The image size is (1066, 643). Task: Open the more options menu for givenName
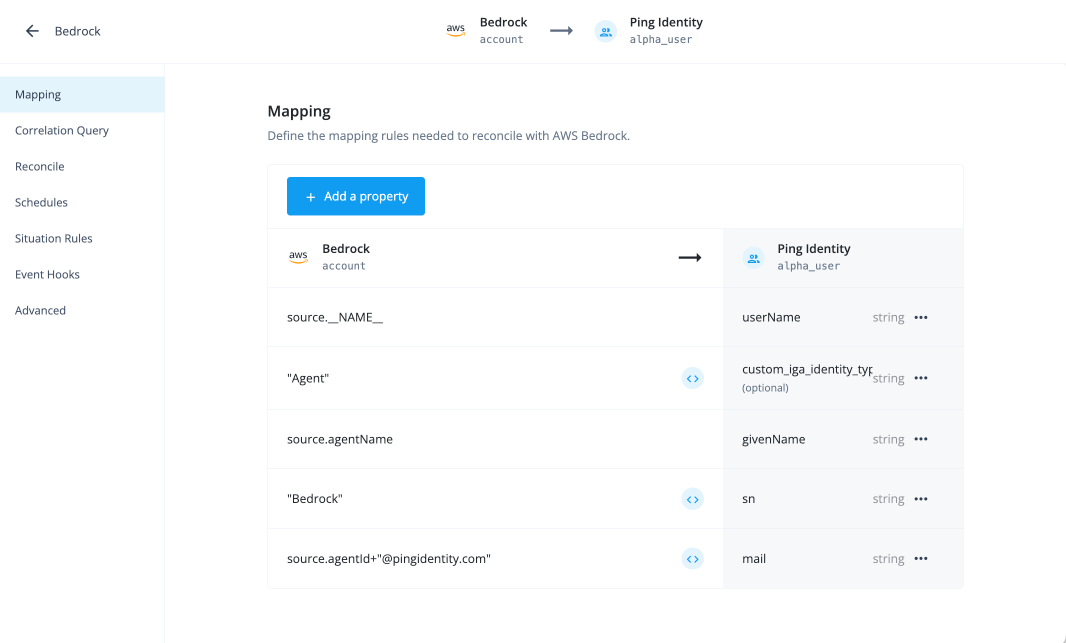pyautogui.click(x=921, y=439)
